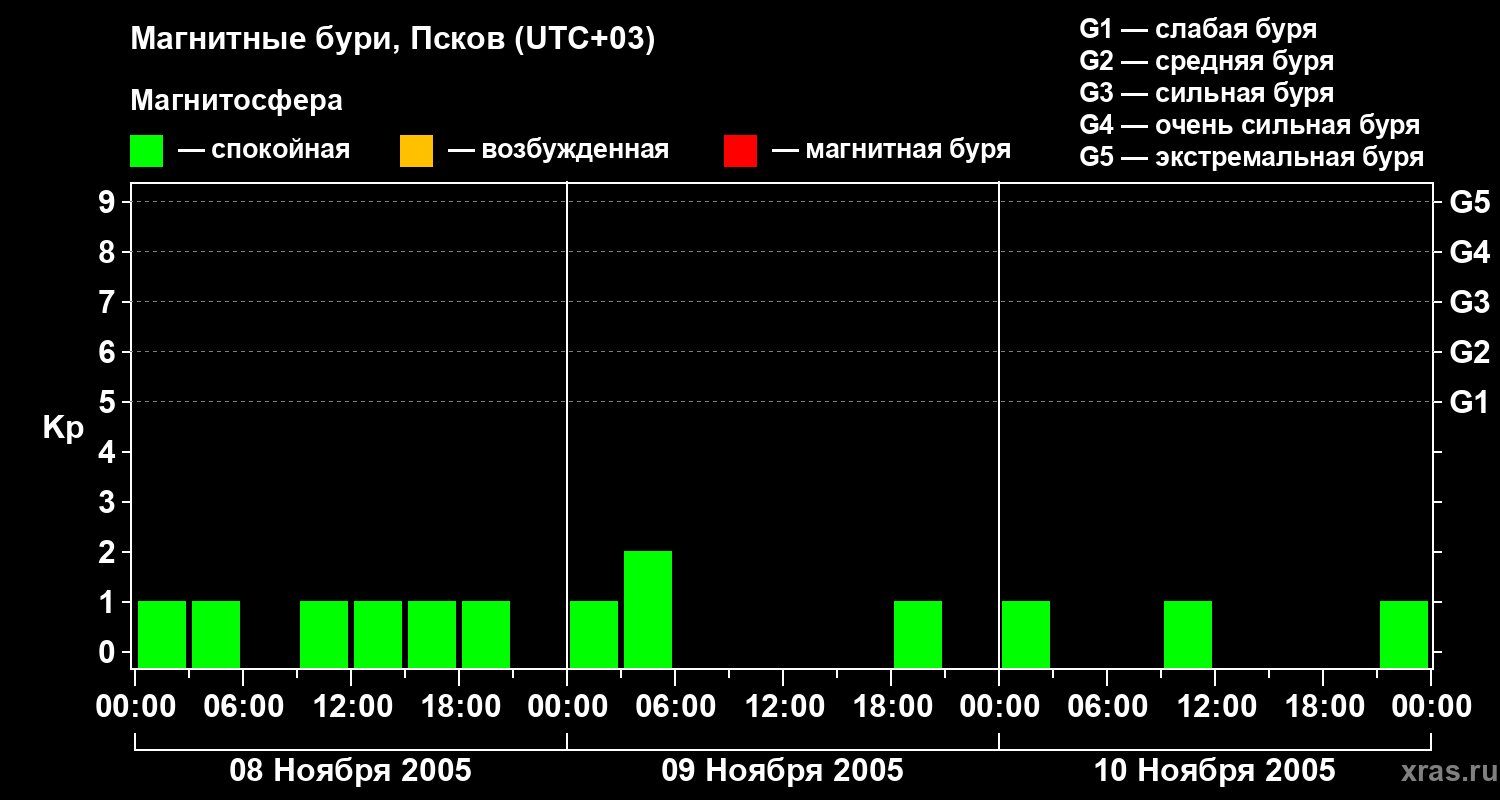Click the «G4 — очень сильная буря» legend line
Image resolution: width=1500 pixels, height=800 pixels.
point(1250,125)
